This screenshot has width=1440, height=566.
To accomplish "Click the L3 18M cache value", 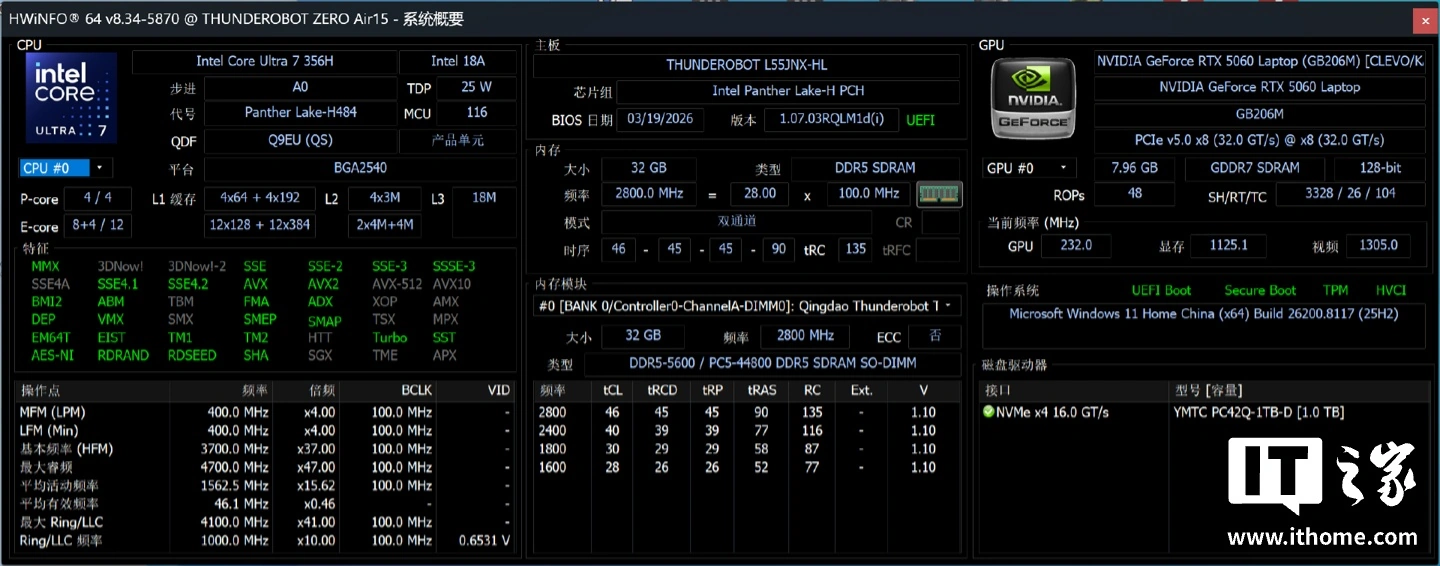I will [x=484, y=211].
